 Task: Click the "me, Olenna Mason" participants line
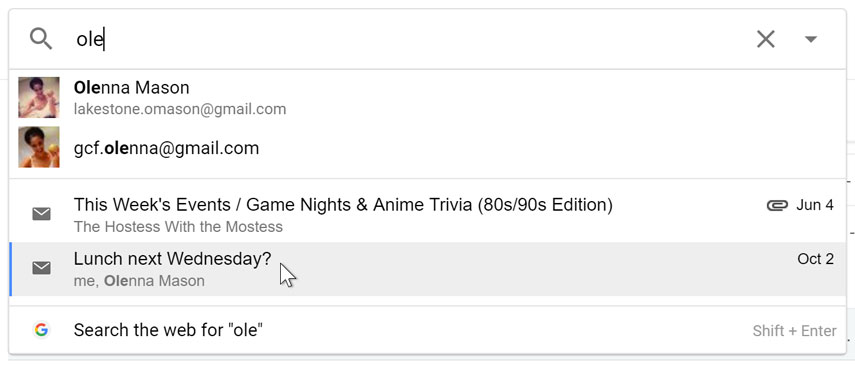(x=139, y=281)
